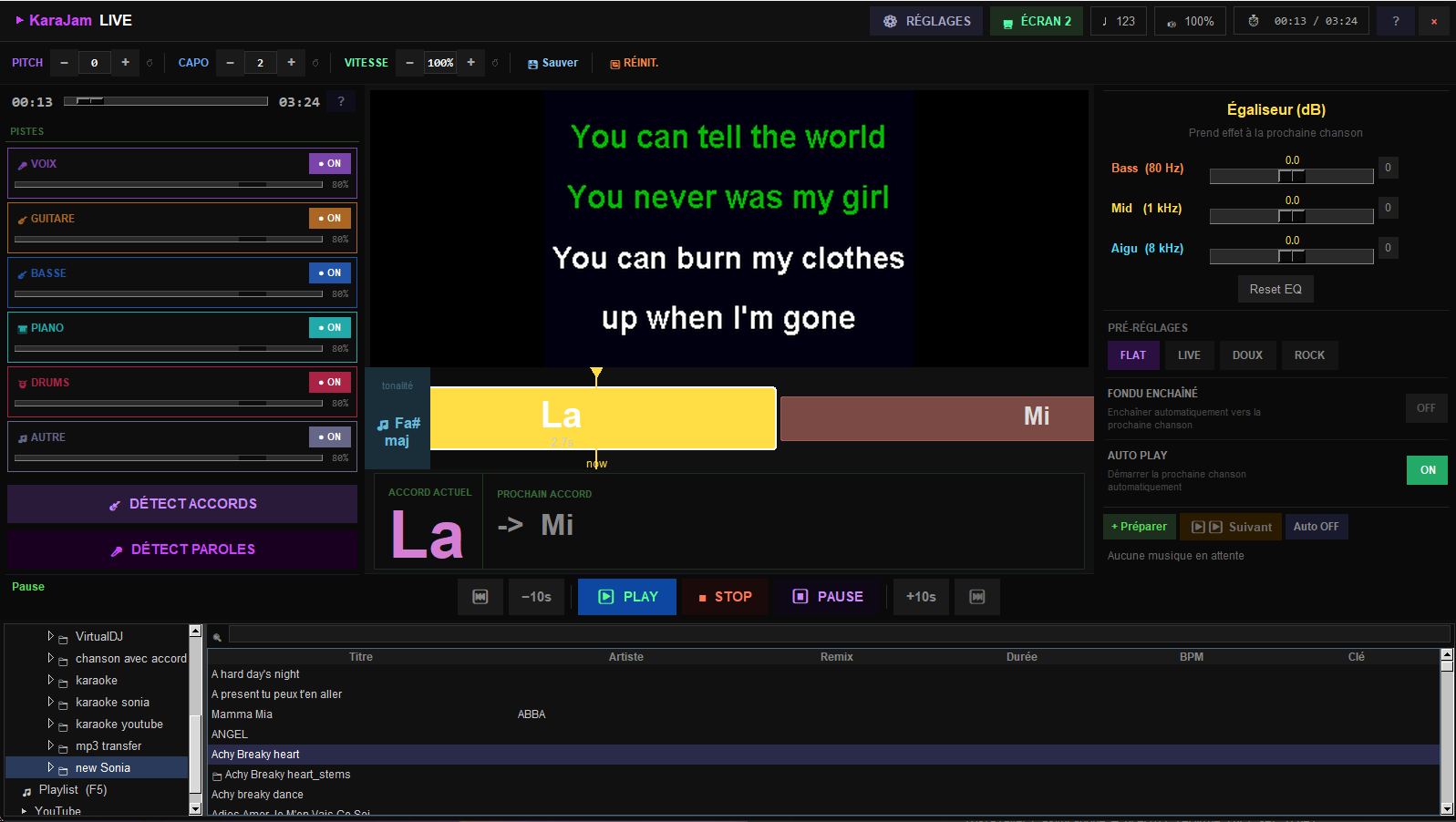
Task: Reset the PITCH value with its small icon
Action: (150, 63)
